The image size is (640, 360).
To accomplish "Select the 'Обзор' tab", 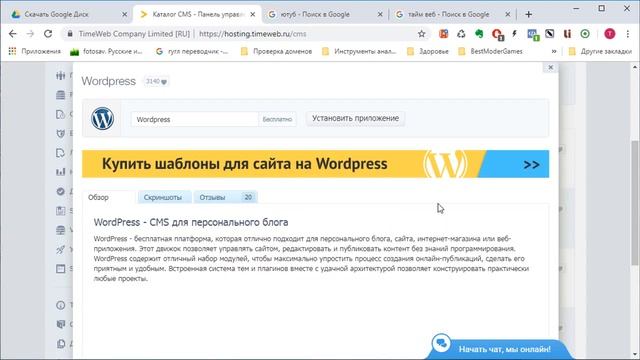I will pos(109,197).
